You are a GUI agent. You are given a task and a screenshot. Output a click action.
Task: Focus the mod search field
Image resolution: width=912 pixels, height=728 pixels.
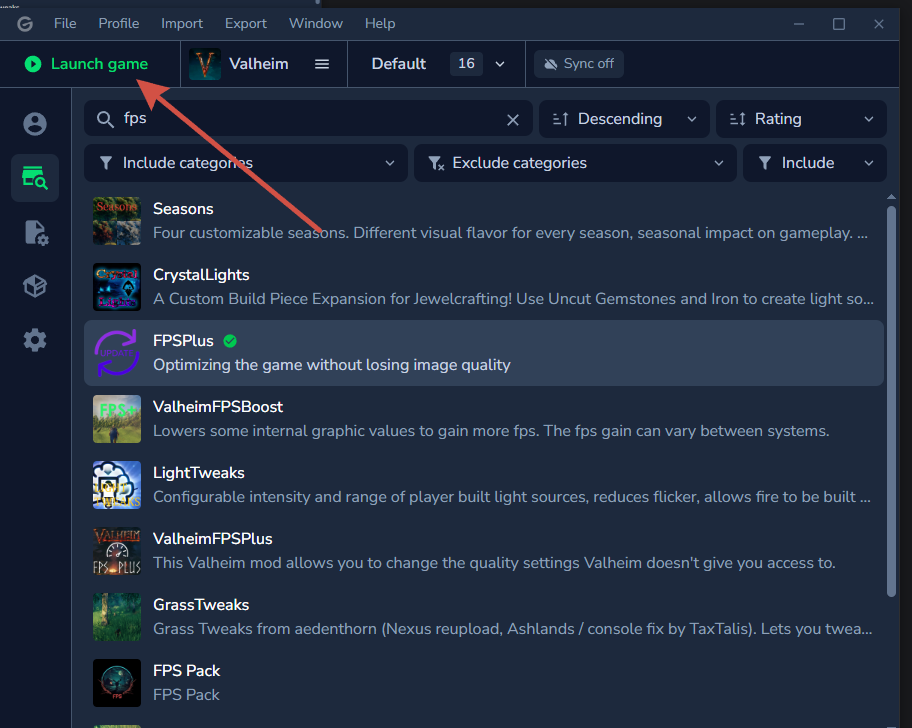[x=308, y=119]
